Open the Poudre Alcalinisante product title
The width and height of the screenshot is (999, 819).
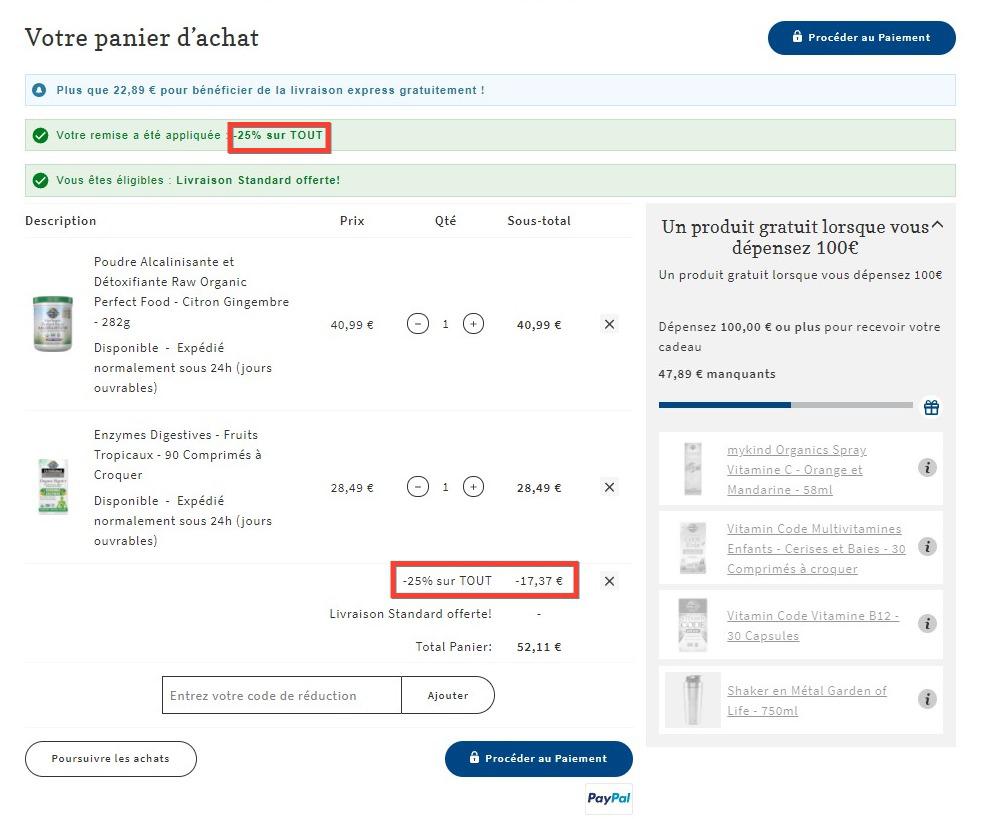191,292
